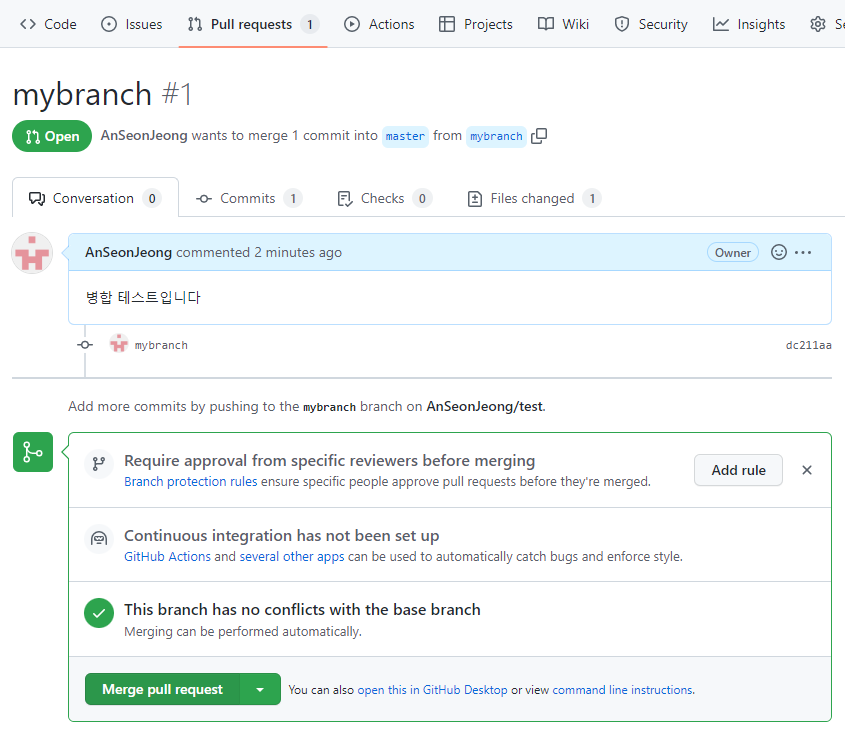Click the commit node icon on timeline

(x=85, y=345)
